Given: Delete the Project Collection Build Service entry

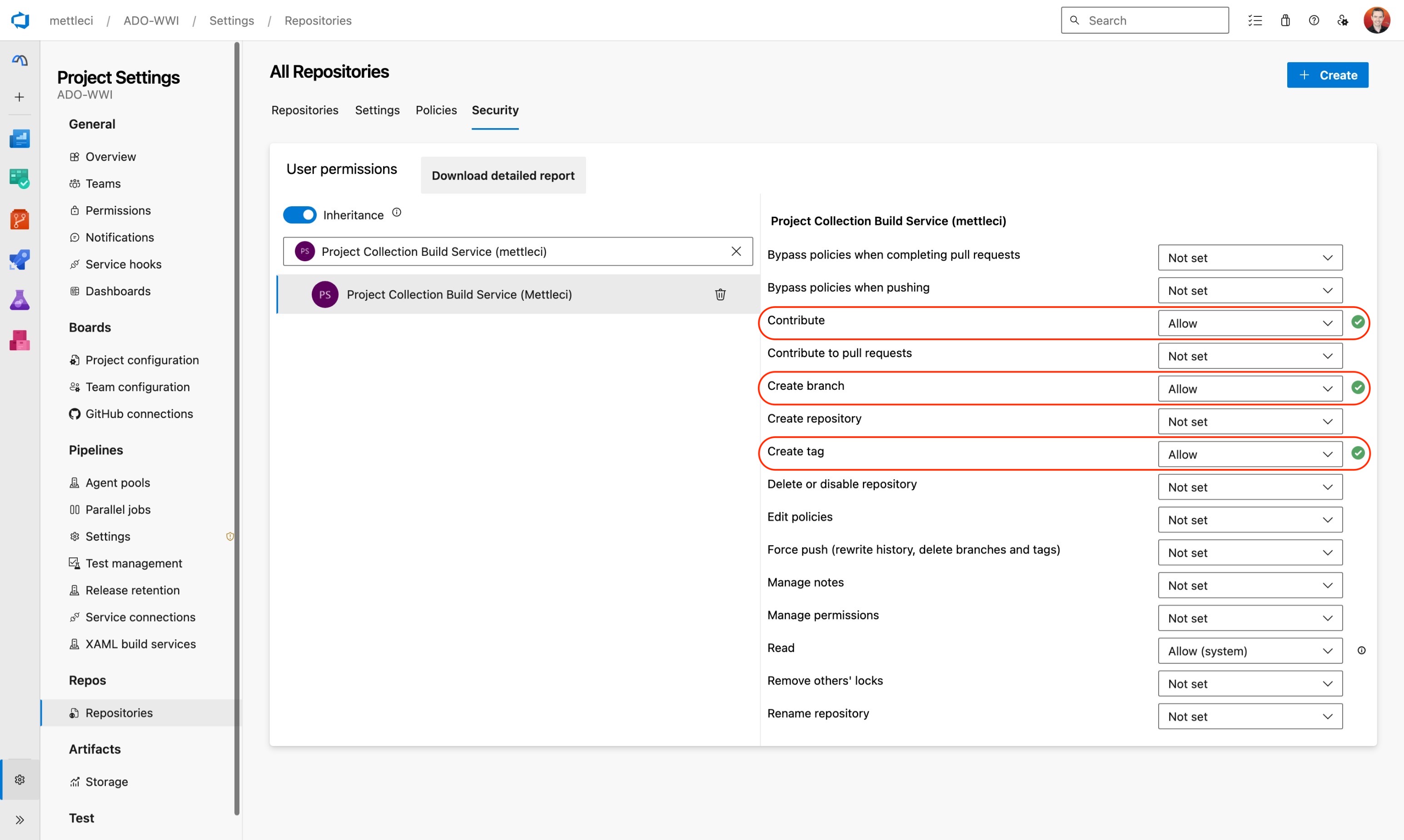Looking at the screenshot, I should [x=720, y=294].
